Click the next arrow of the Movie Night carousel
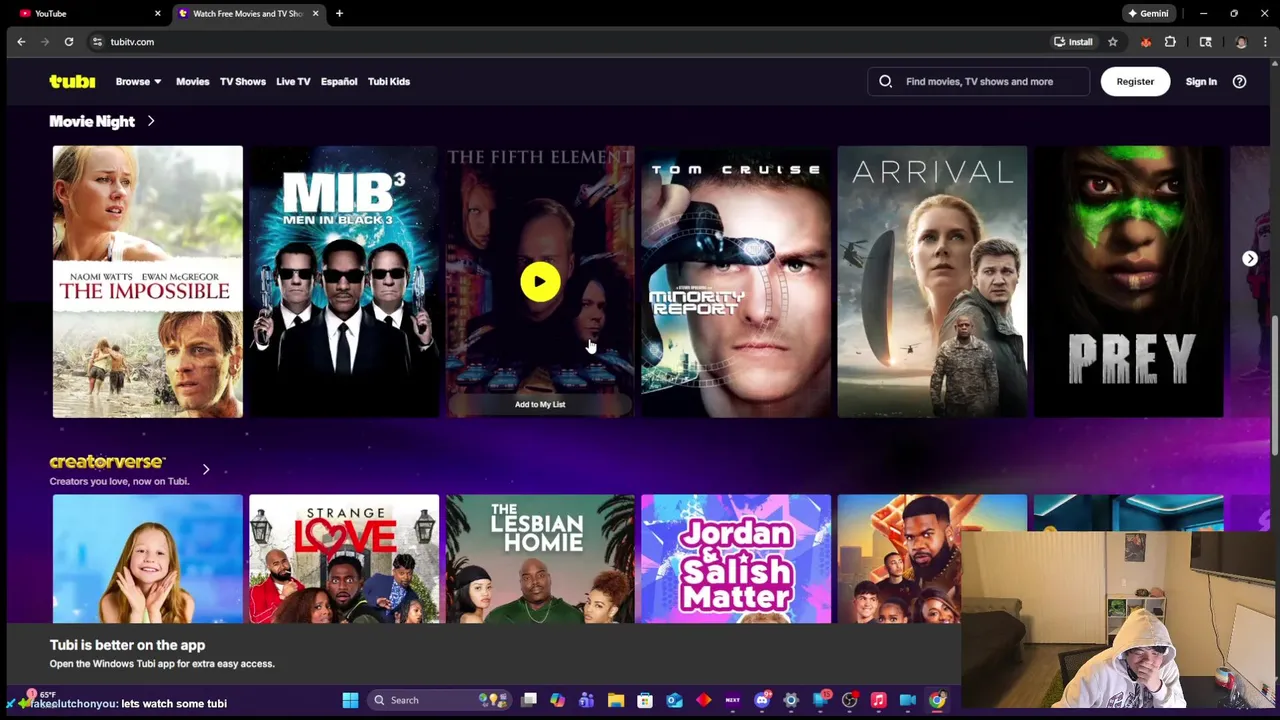 click(1250, 259)
